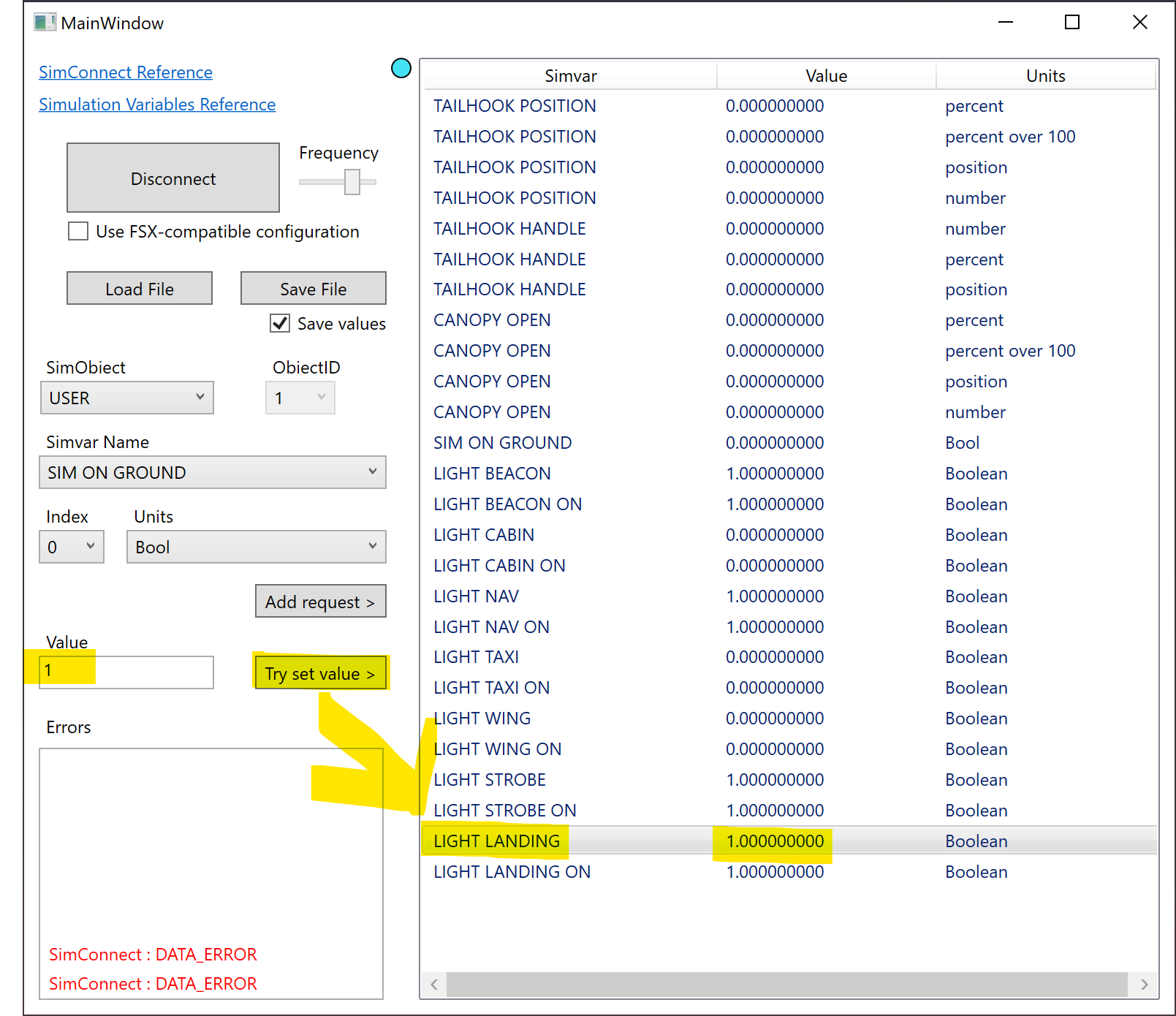Click the Disconnect button
Image resolution: width=1176 pixels, height=1016 pixels.
click(172, 178)
